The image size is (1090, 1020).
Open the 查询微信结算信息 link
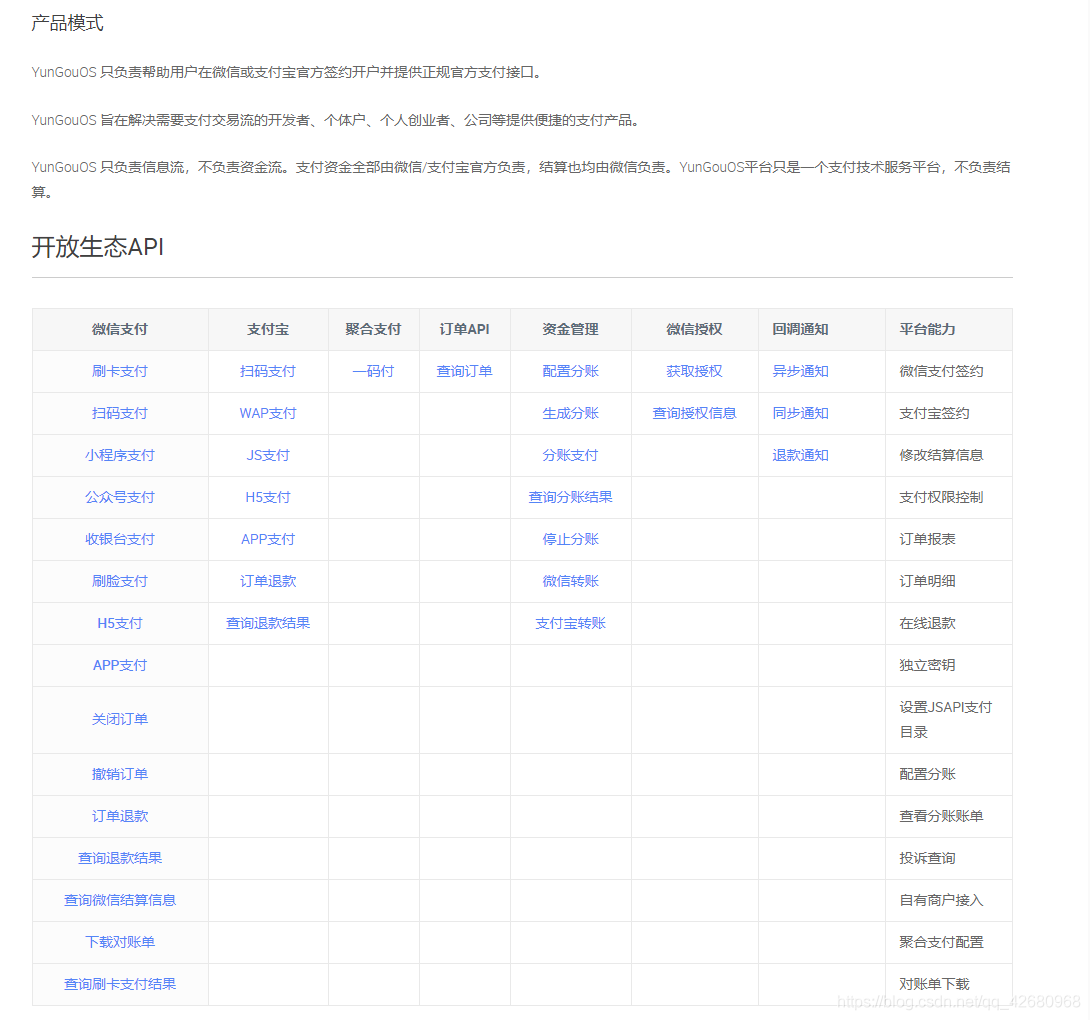120,900
